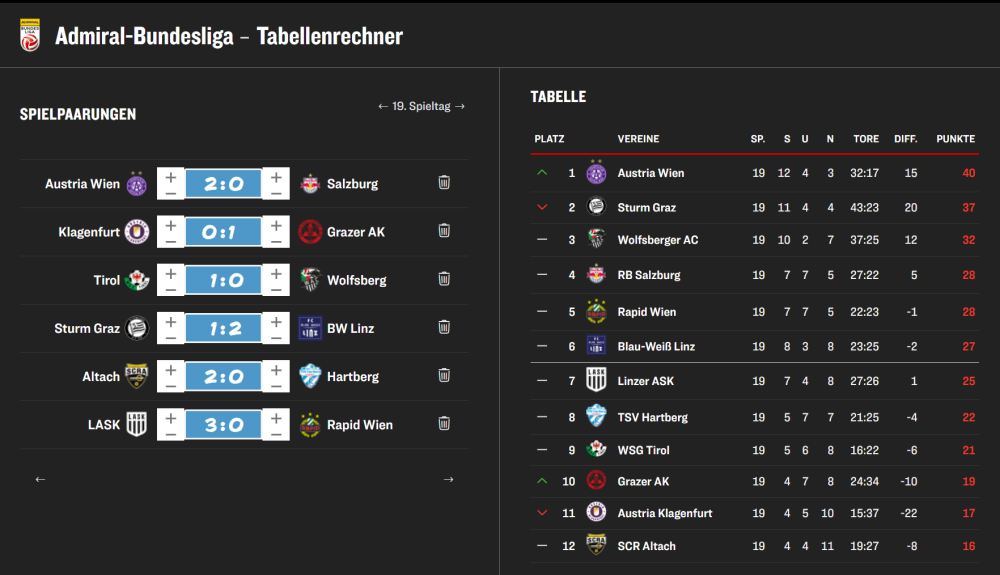Image resolution: width=1000 pixels, height=575 pixels.
Task: Trash the Altach vs Hartberg score
Action: point(444,376)
